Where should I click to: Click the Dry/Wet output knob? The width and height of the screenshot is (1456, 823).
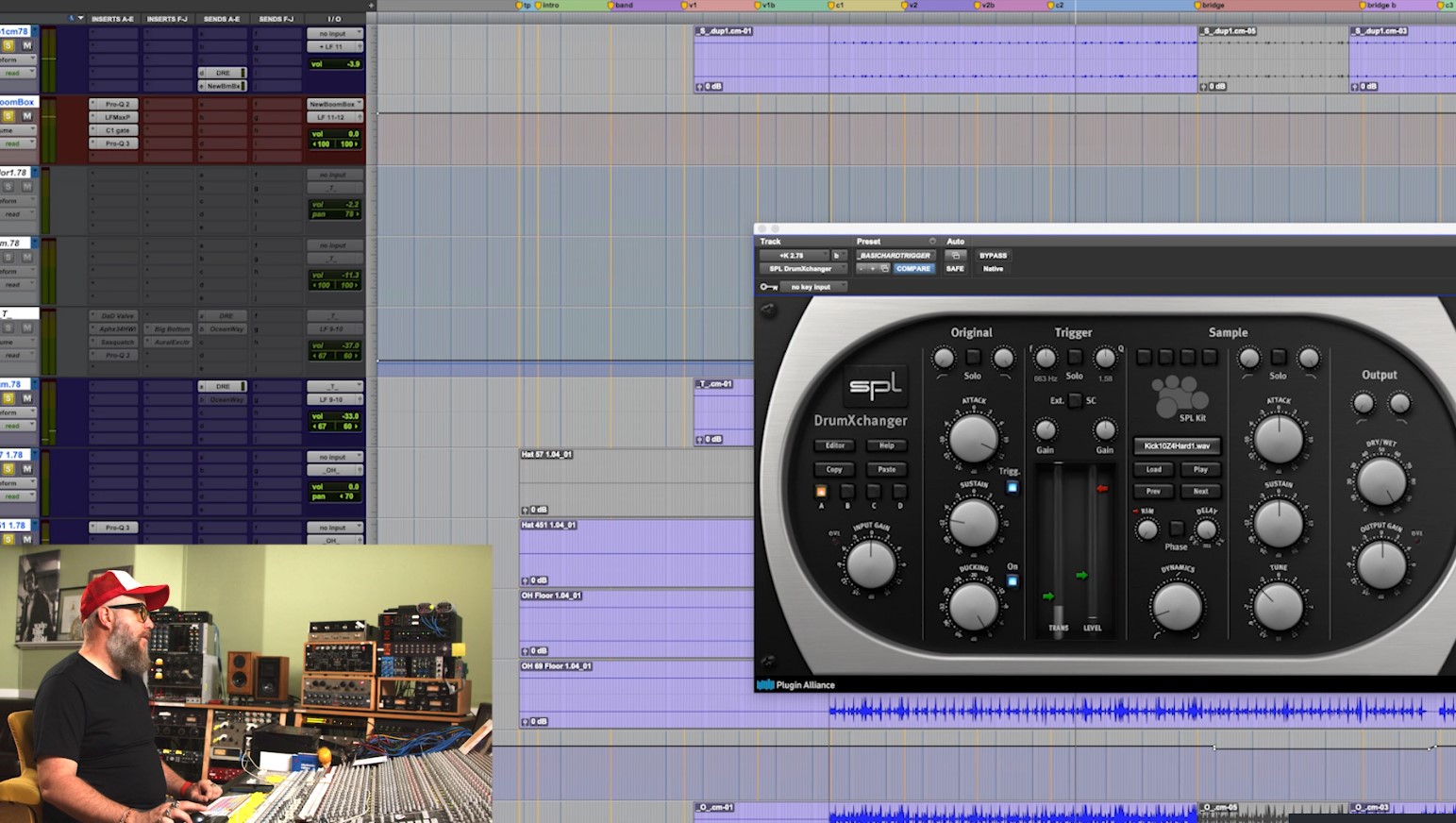tap(1381, 480)
